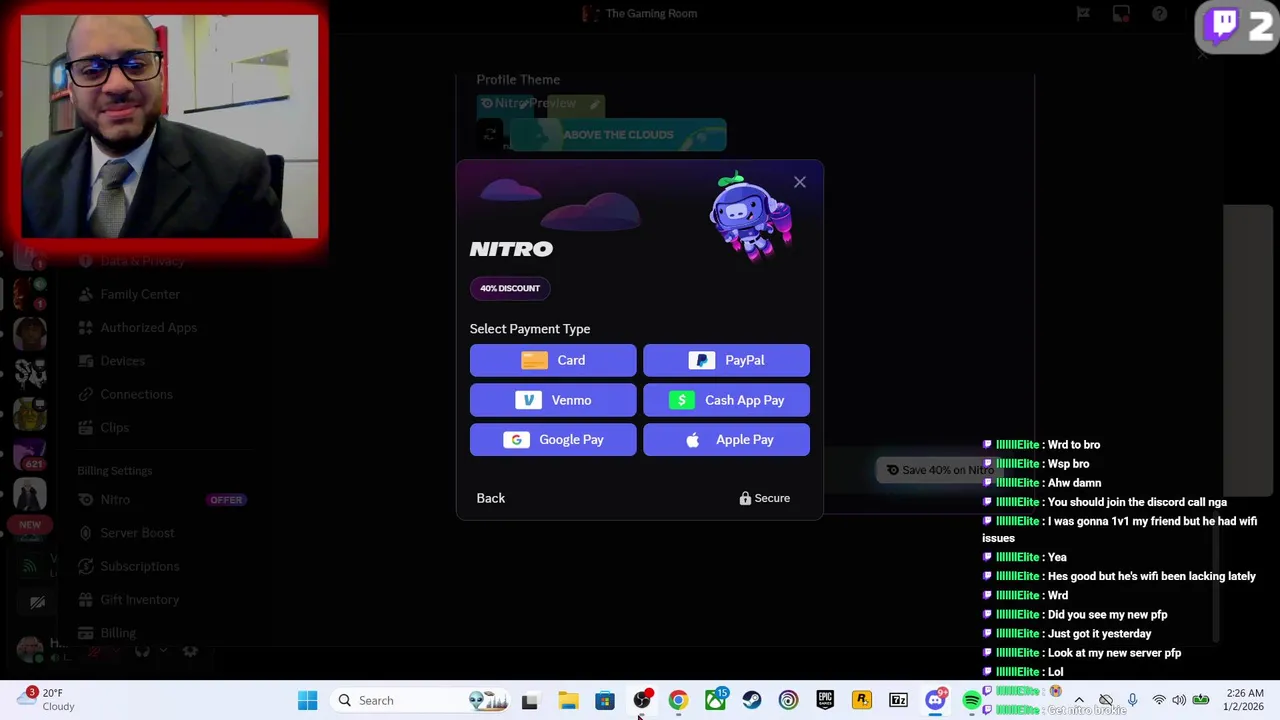The width and height of the screenshot is (1280, 720).
Task: Open Authorized Apps settings
Action: click(148, 327)
